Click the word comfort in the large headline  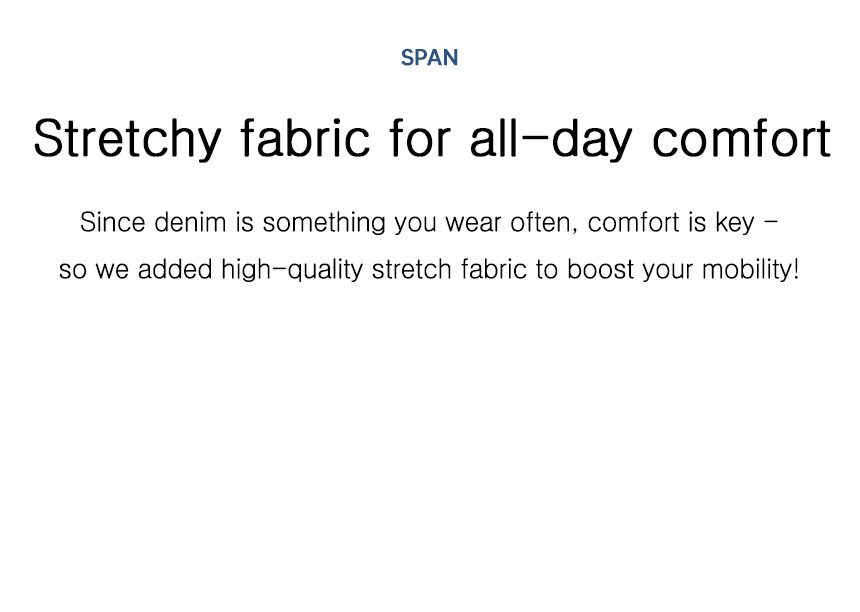click(742, 138)
